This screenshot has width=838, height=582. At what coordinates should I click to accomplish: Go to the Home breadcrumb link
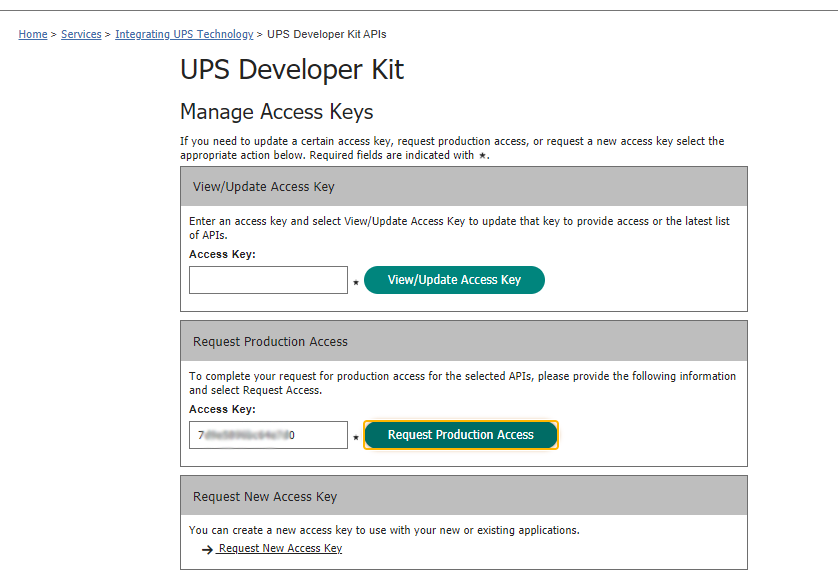pyautogui.click(x=33, y=34)
